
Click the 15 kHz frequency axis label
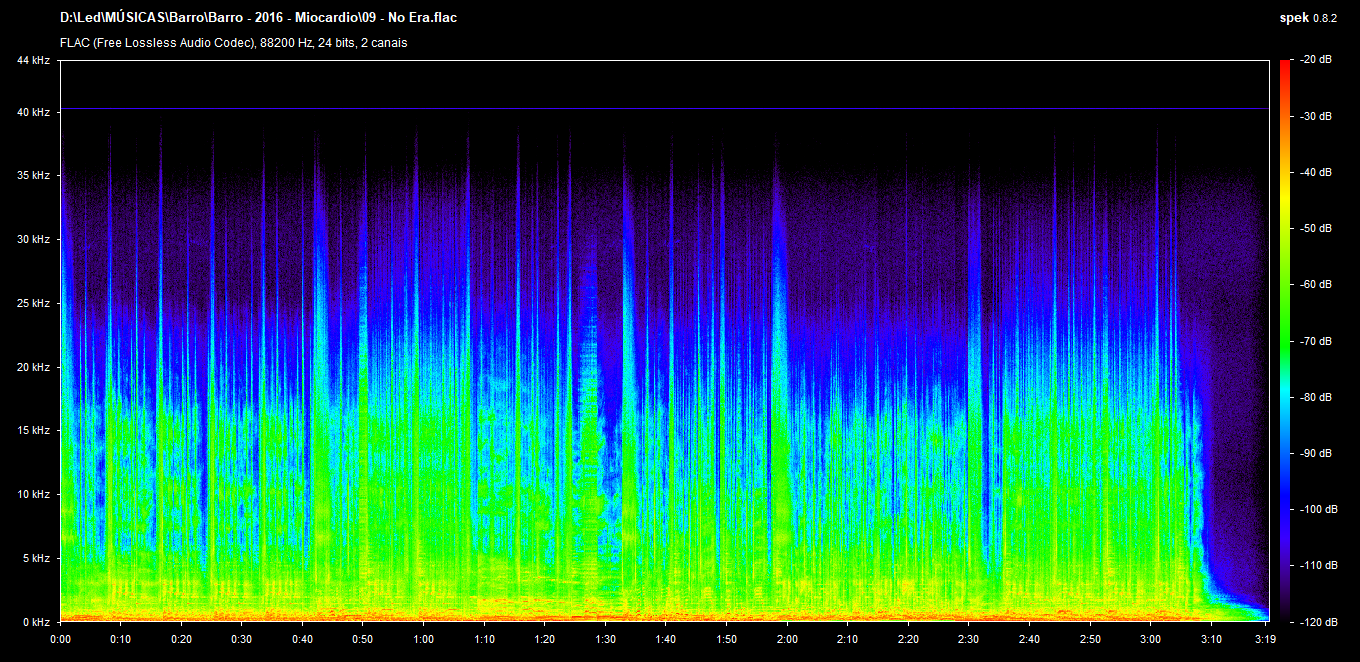click(x=33, y=431)
